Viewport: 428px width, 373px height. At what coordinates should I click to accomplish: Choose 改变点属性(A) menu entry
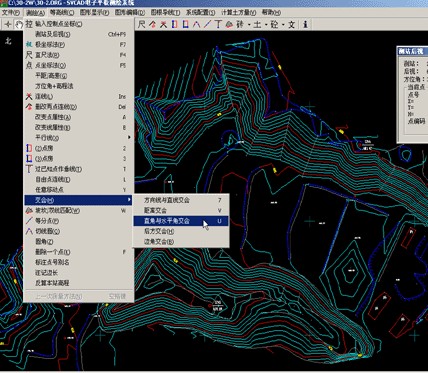pos(78,117)
